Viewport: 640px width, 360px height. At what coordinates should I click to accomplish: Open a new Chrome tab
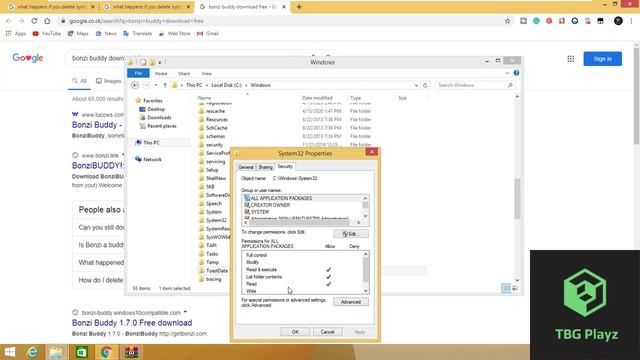pyautogui.click(x=299, y=7)
